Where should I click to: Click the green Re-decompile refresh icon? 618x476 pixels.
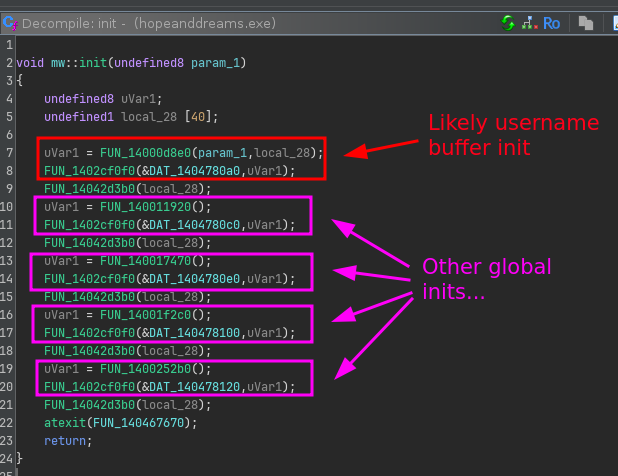tap(509, 21)
